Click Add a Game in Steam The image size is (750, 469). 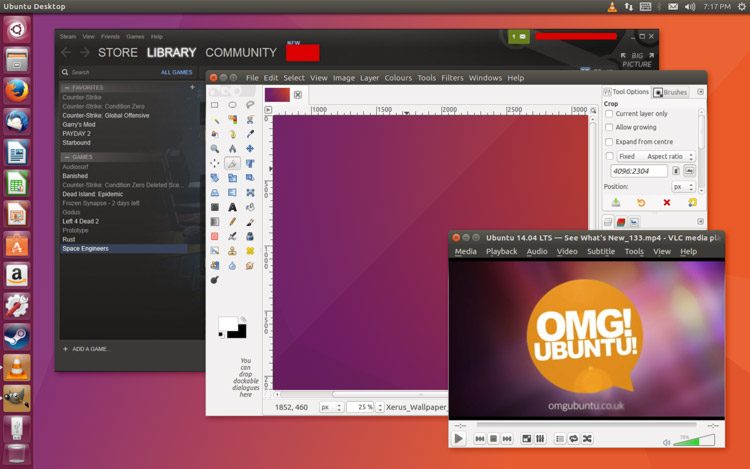86,349
